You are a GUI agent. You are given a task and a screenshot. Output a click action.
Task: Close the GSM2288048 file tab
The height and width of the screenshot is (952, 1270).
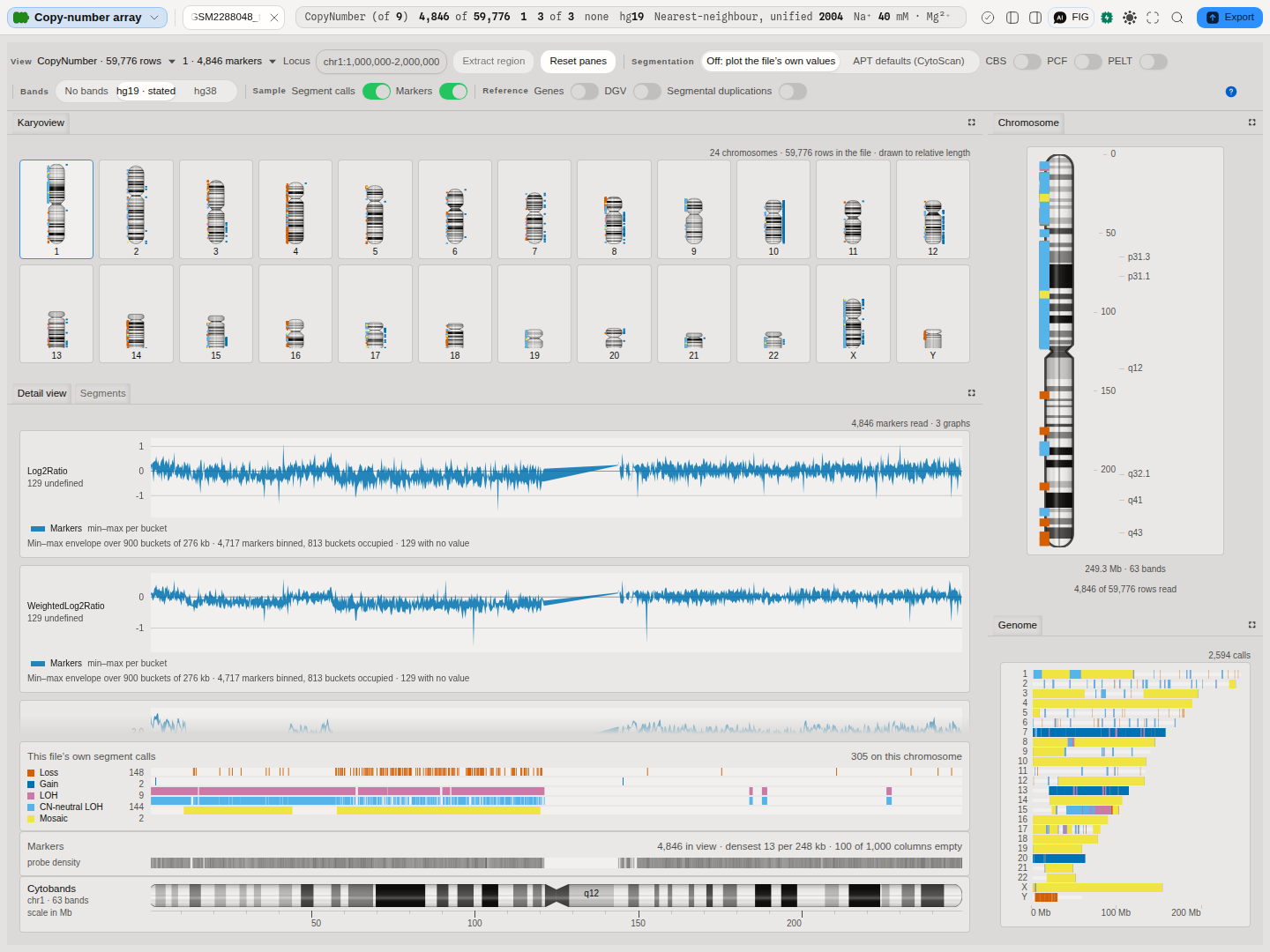[274, 18]
